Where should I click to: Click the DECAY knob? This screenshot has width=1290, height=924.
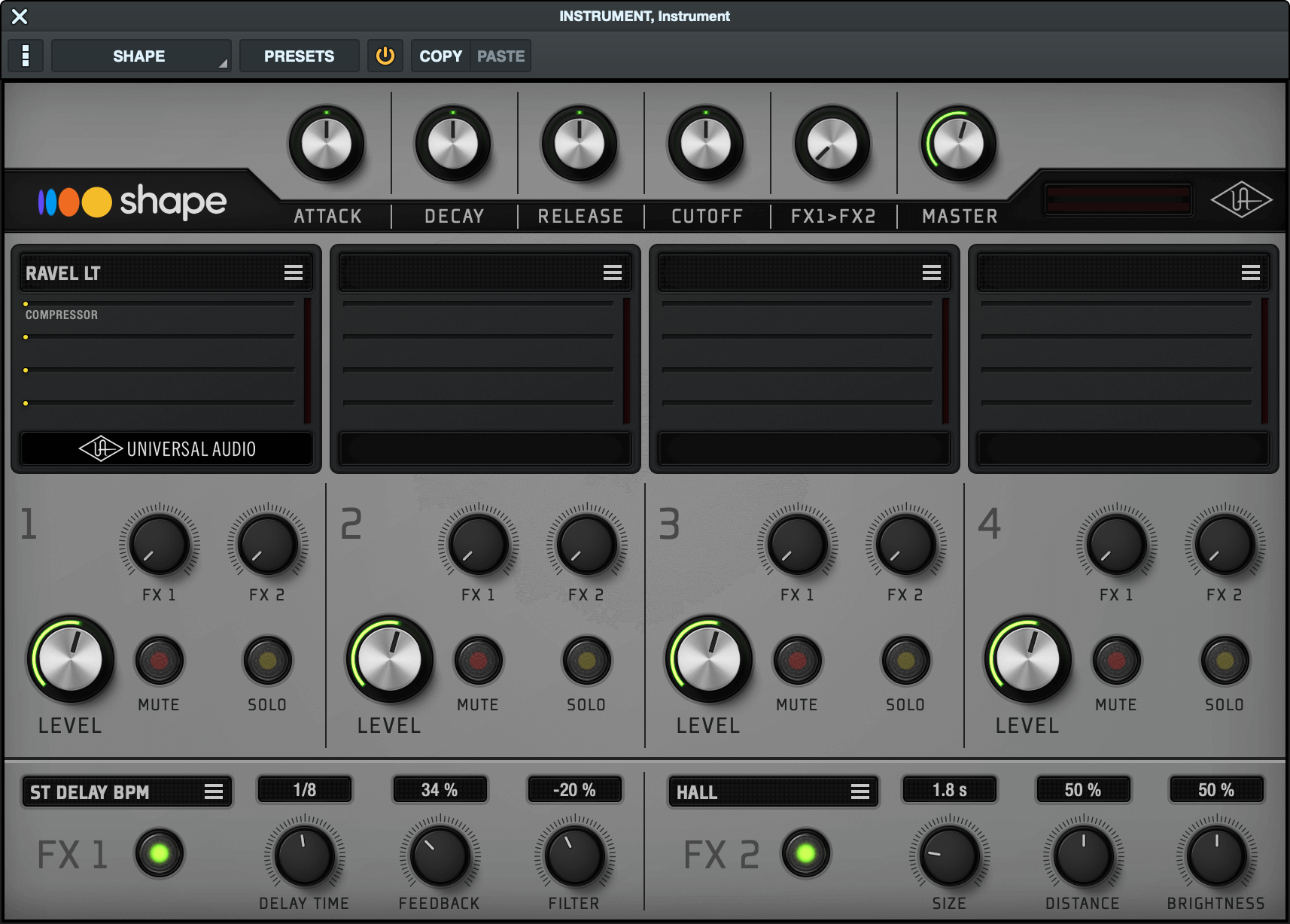(453, 144)
